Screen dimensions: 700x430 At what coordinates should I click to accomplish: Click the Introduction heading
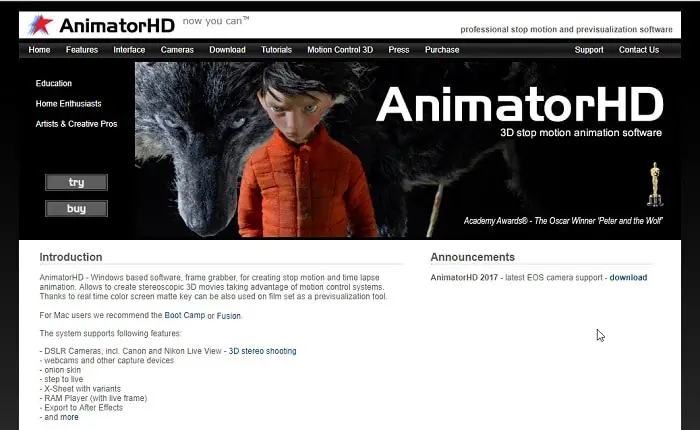tap(71, 257)
